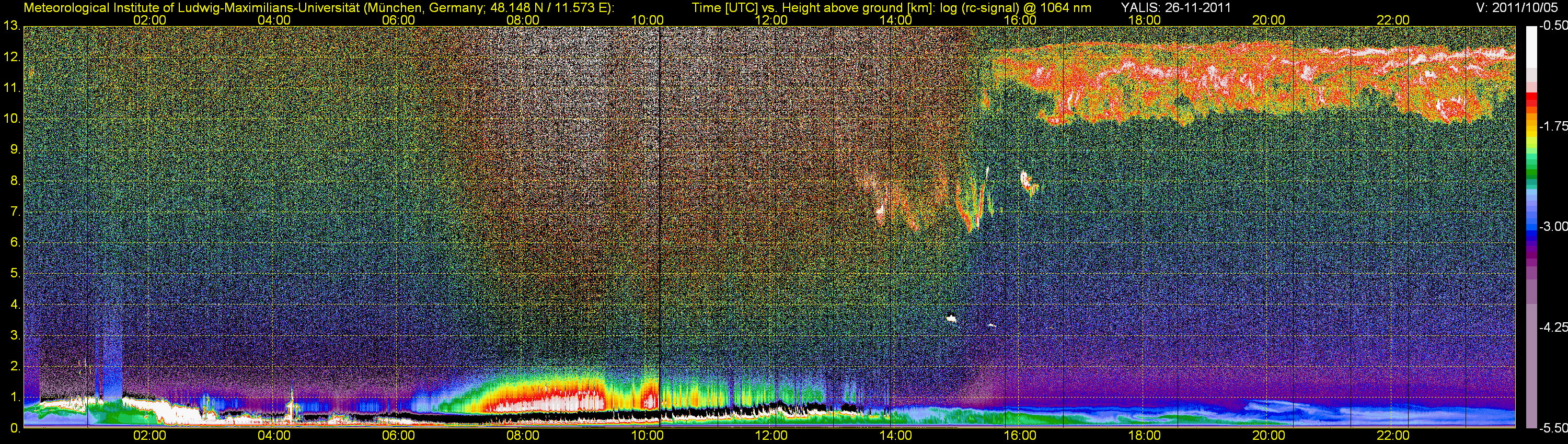Click the height axis label '1.'

point(15,397)
